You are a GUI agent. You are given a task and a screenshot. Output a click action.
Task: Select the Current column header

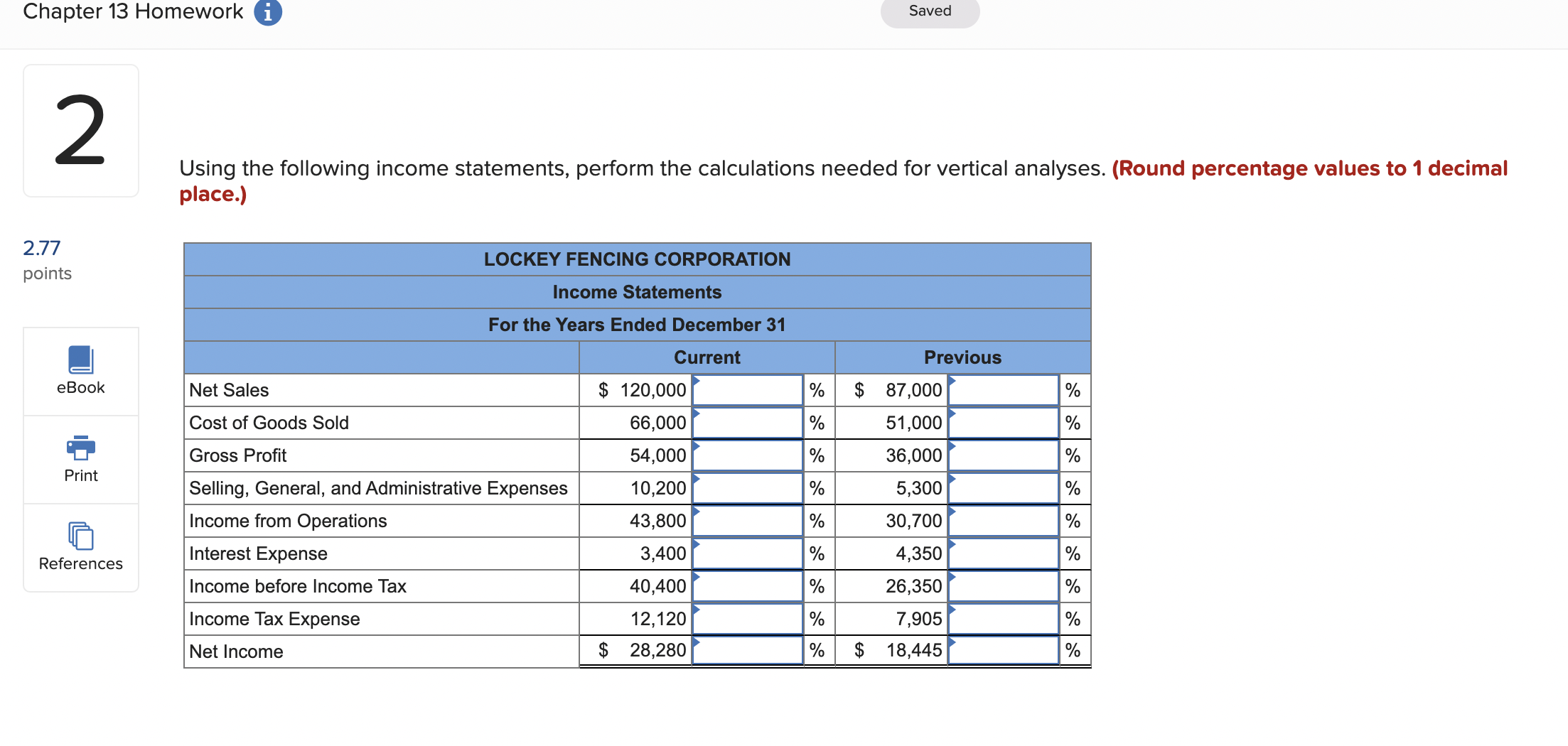tap(707, 357)
